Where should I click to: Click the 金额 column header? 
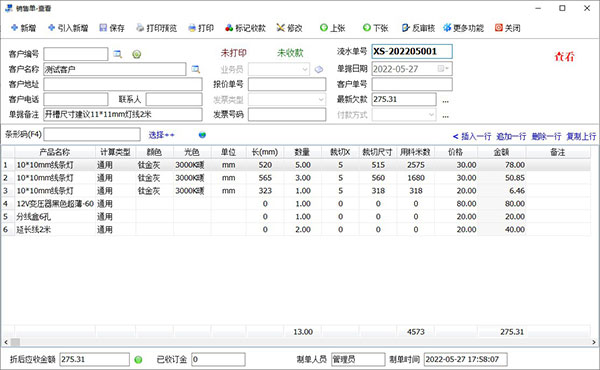click(502, 152)
